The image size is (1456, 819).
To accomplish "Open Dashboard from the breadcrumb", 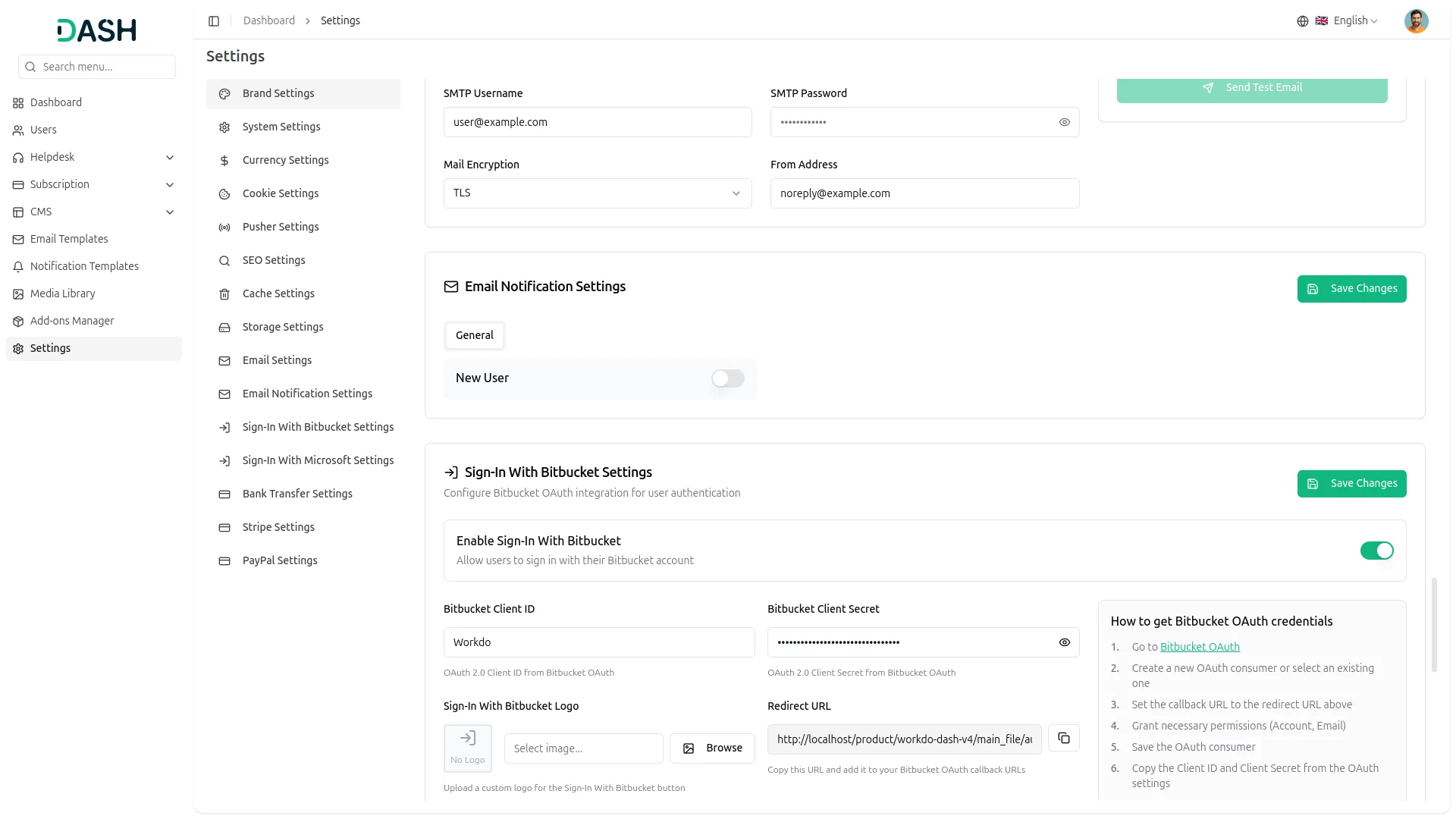I will (269, 20).
